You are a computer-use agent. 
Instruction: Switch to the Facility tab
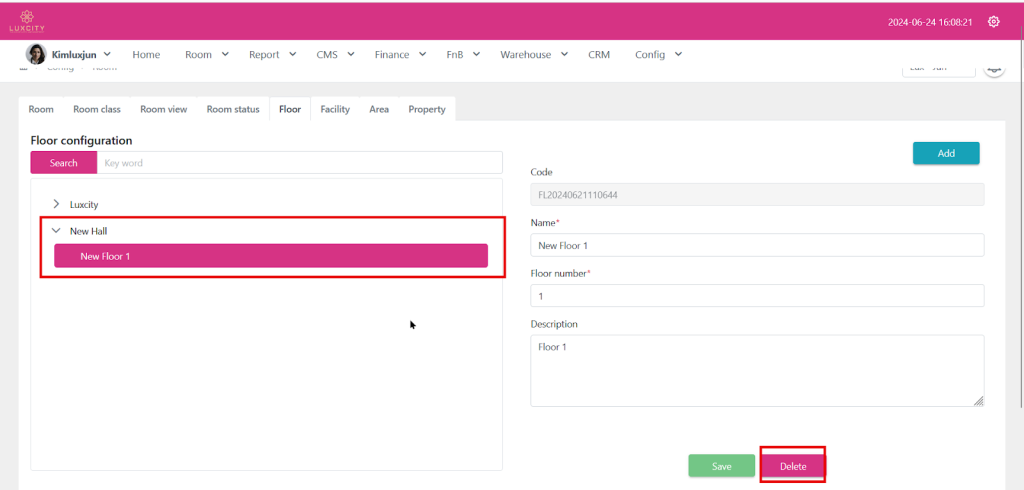[335, 109]
